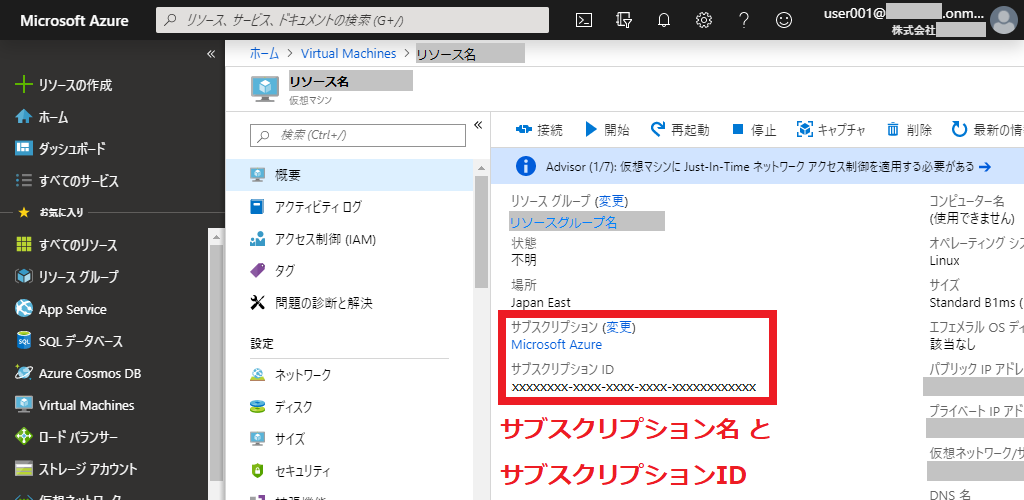Click the subscription ID value
The width and height of the screenshot is (1024, 500).
click(633, 388)
